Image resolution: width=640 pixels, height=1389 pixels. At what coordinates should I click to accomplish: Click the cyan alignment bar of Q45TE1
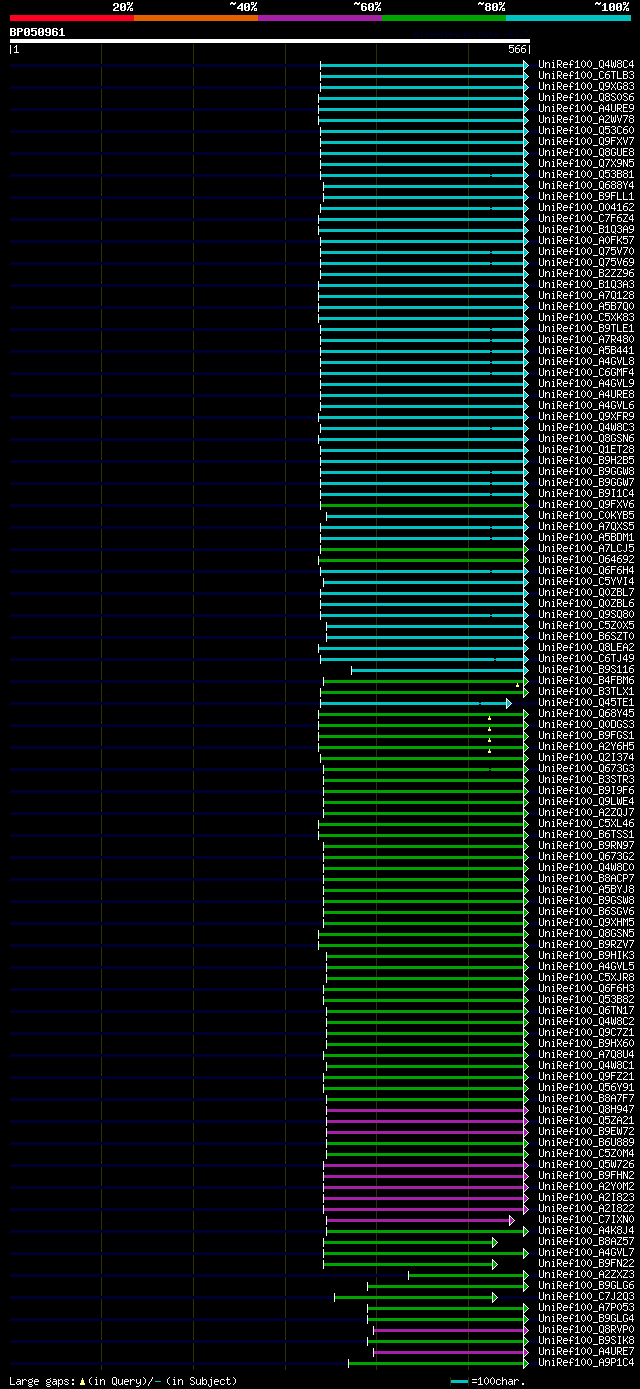(416, 703)
